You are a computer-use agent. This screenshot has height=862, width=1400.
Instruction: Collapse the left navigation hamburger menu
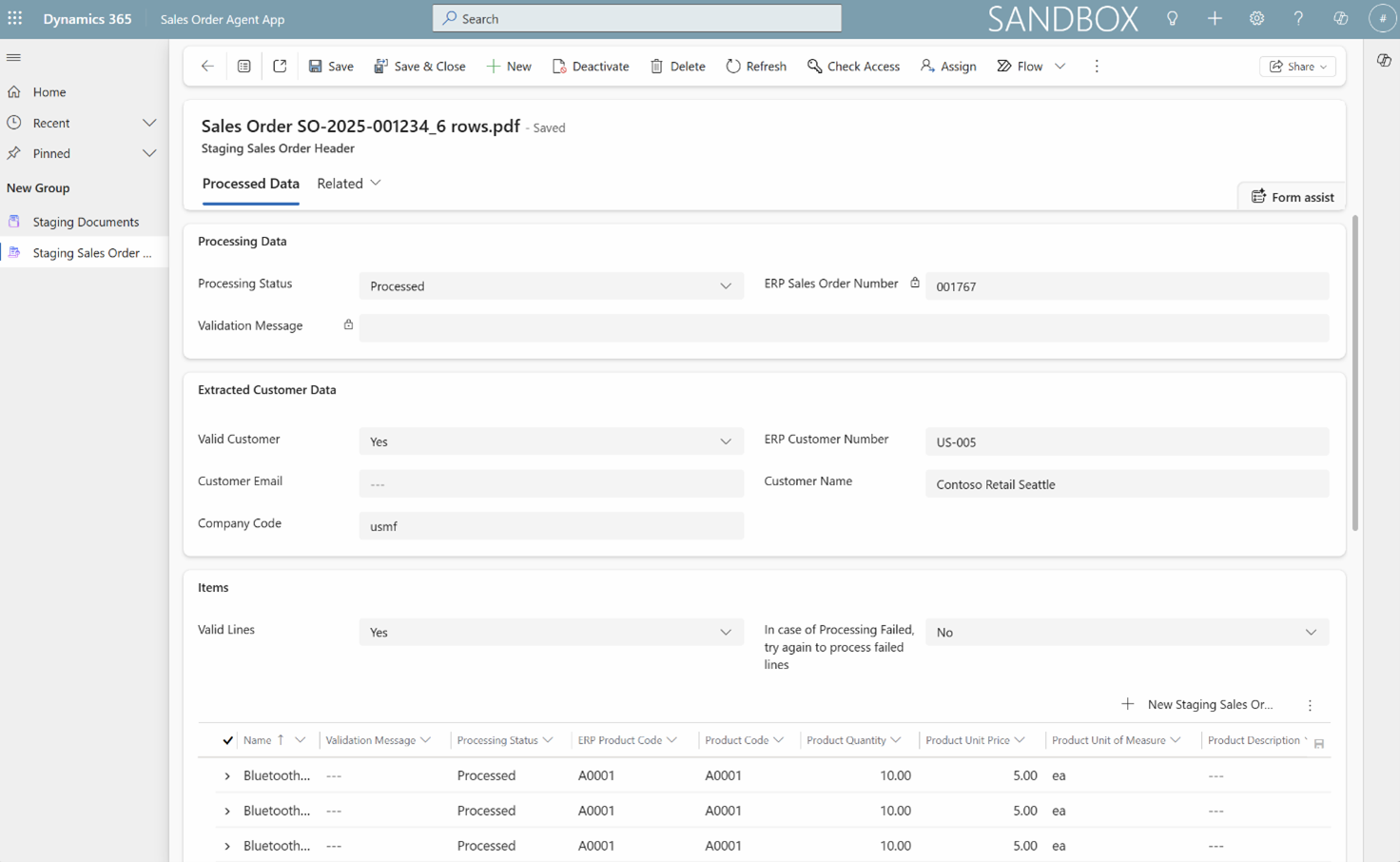[13, 58]
